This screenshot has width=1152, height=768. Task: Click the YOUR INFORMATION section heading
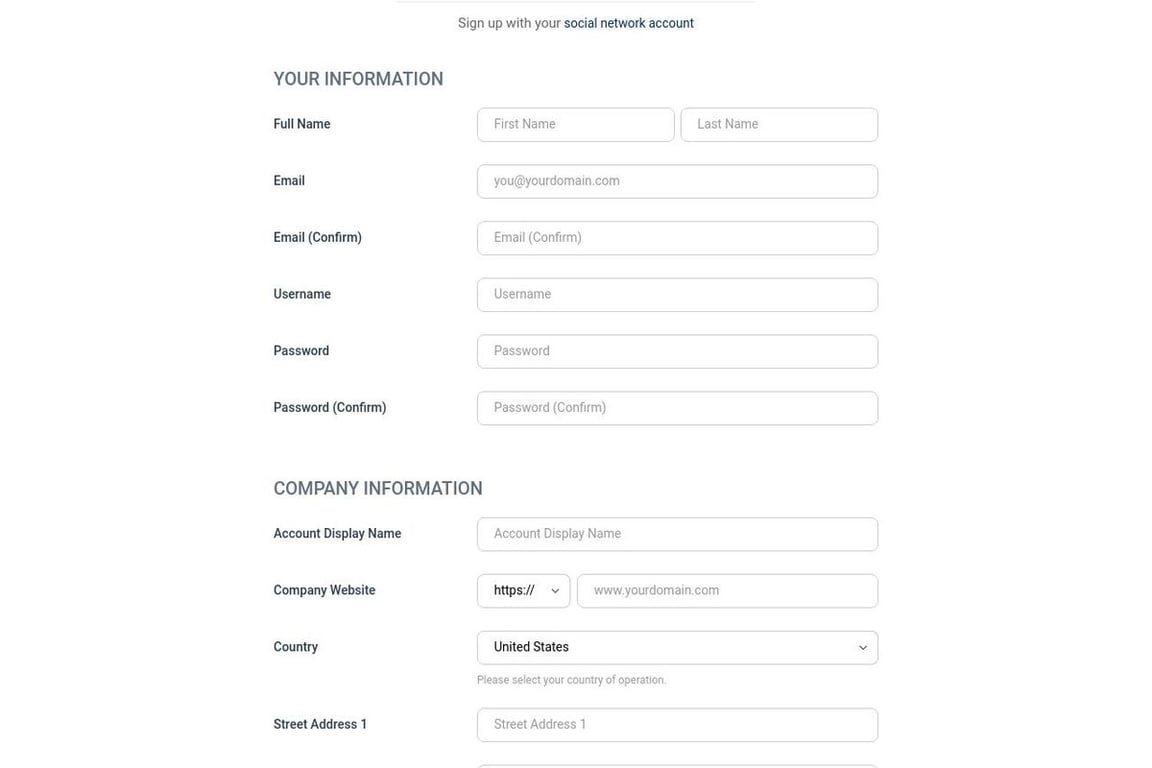pyautogui.click(x=358, y=79)
